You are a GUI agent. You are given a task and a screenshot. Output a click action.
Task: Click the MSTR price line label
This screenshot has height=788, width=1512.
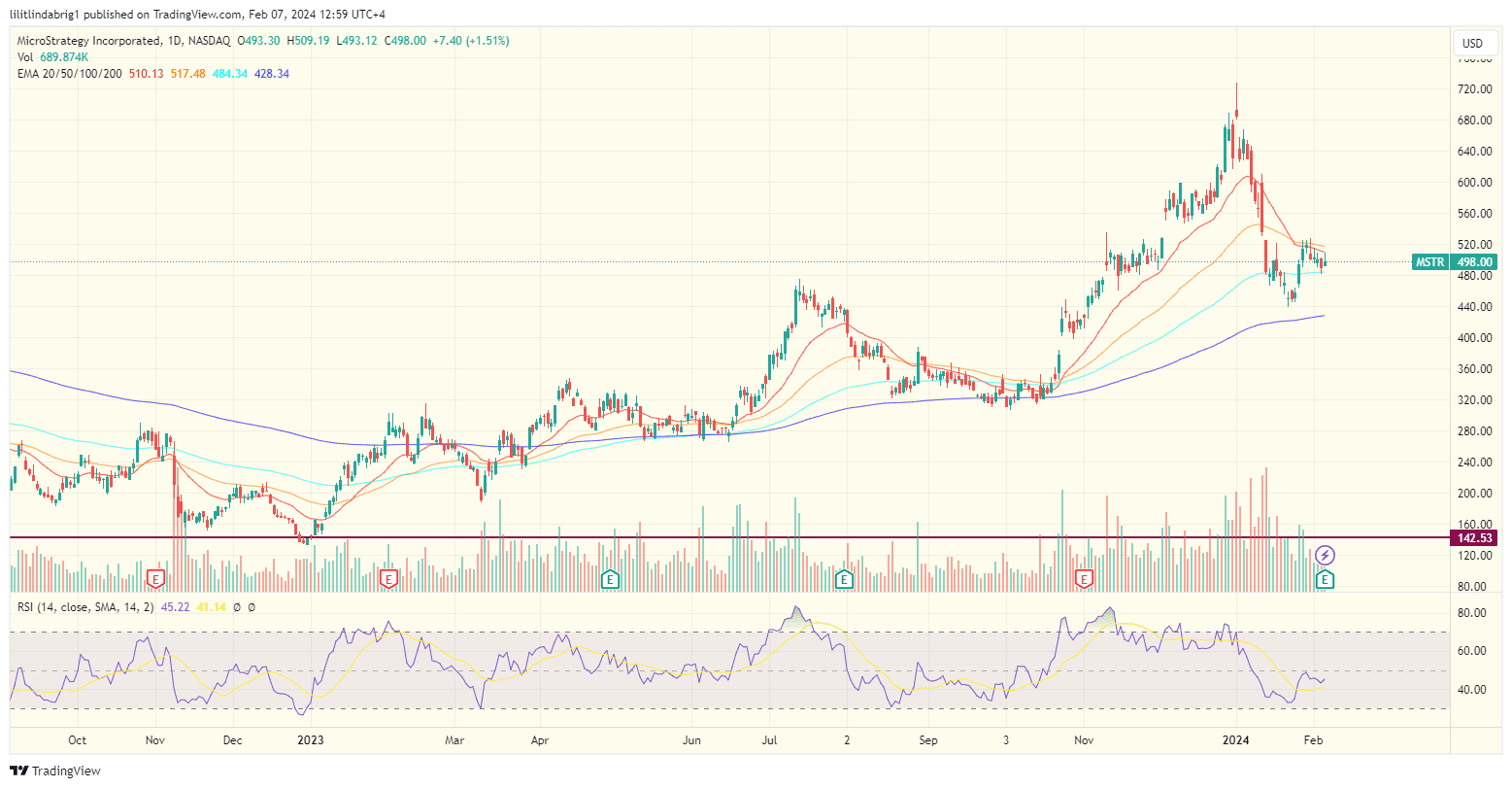[x=1429, y=262]
